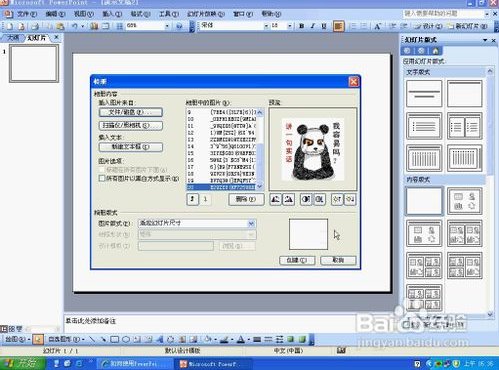
Task: Open the font size dropdown
Action: (x=289, y=26)
